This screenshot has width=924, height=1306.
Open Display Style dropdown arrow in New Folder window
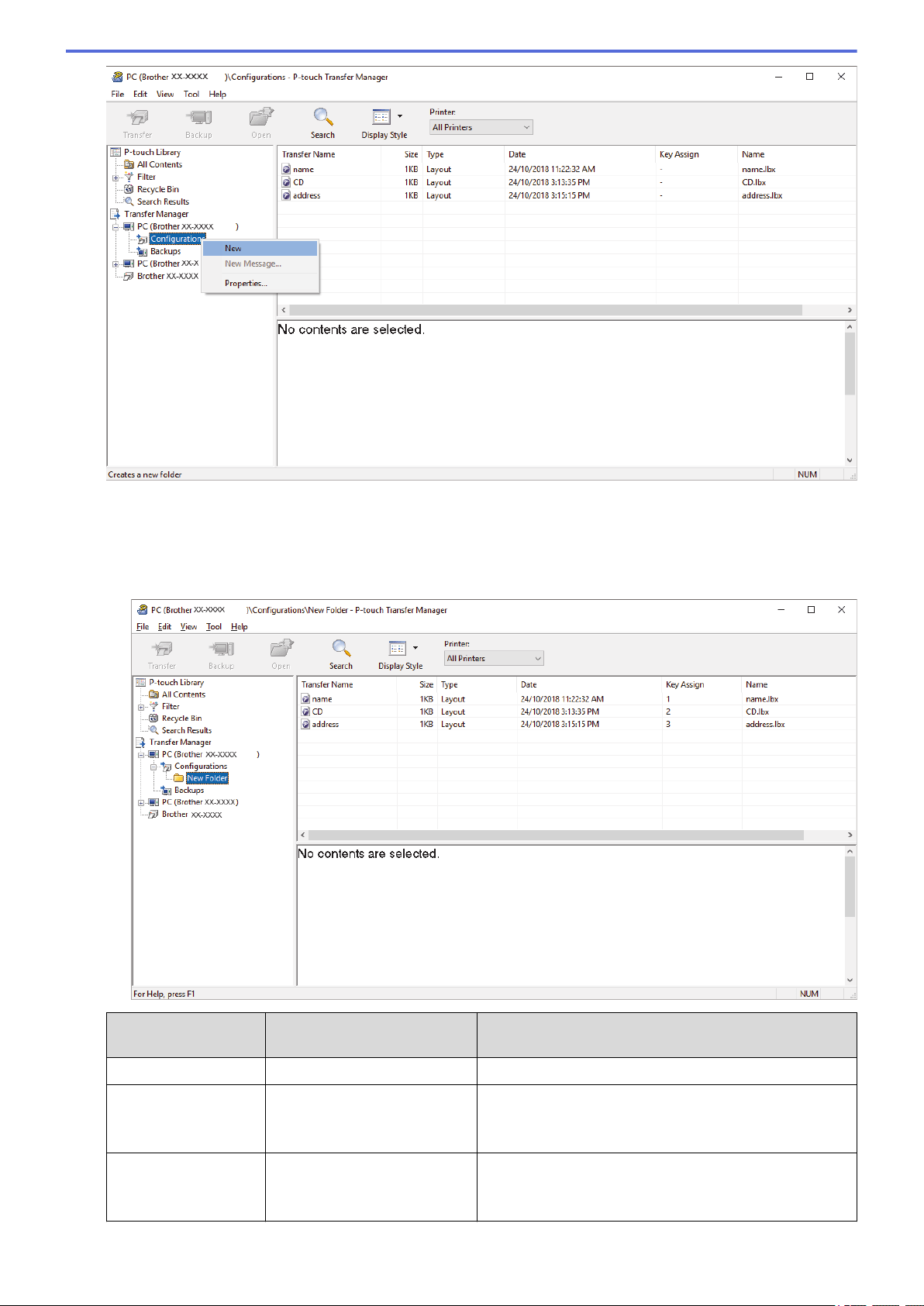coord(415,648)
